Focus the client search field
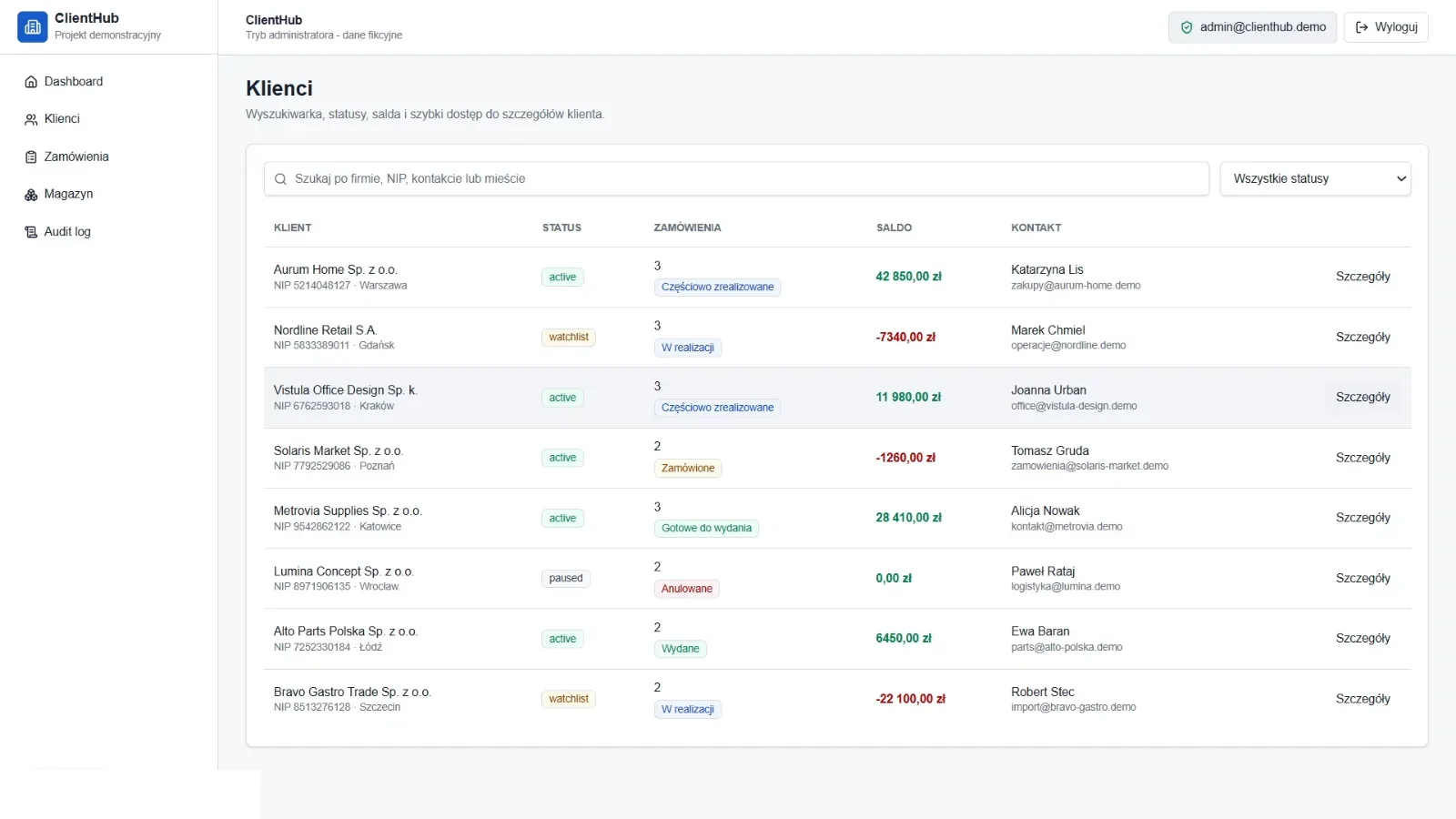Image resolution: width=1456 pixels, height=819 pixels. click(x=736, y=179)
